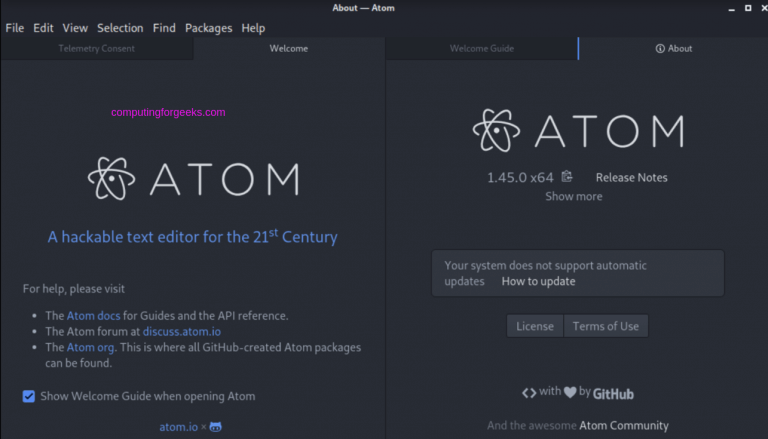The height and width of the screenshot is (439, 768).
Task: Click the License button
Action: pos(535,326)
